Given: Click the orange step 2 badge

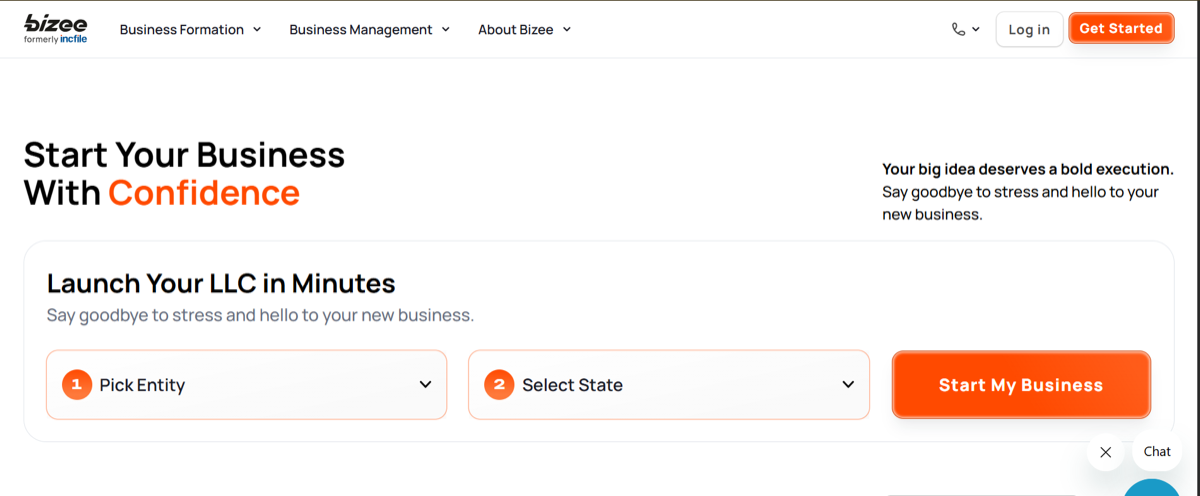Looking at the screenshot, I should tap(499, 384).
